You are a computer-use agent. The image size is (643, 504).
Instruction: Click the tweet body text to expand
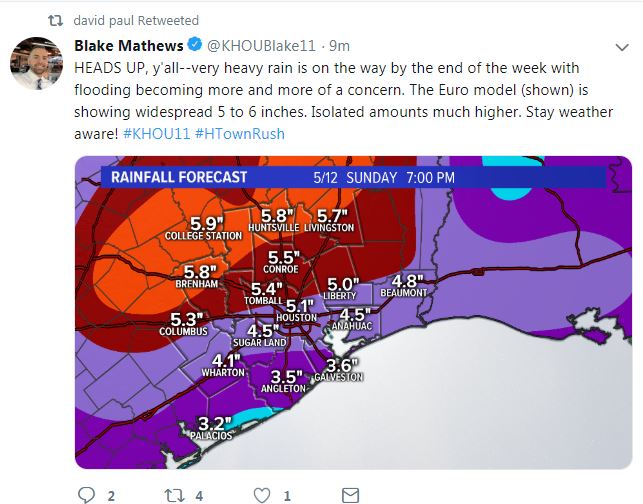click(x=340, y=90)
